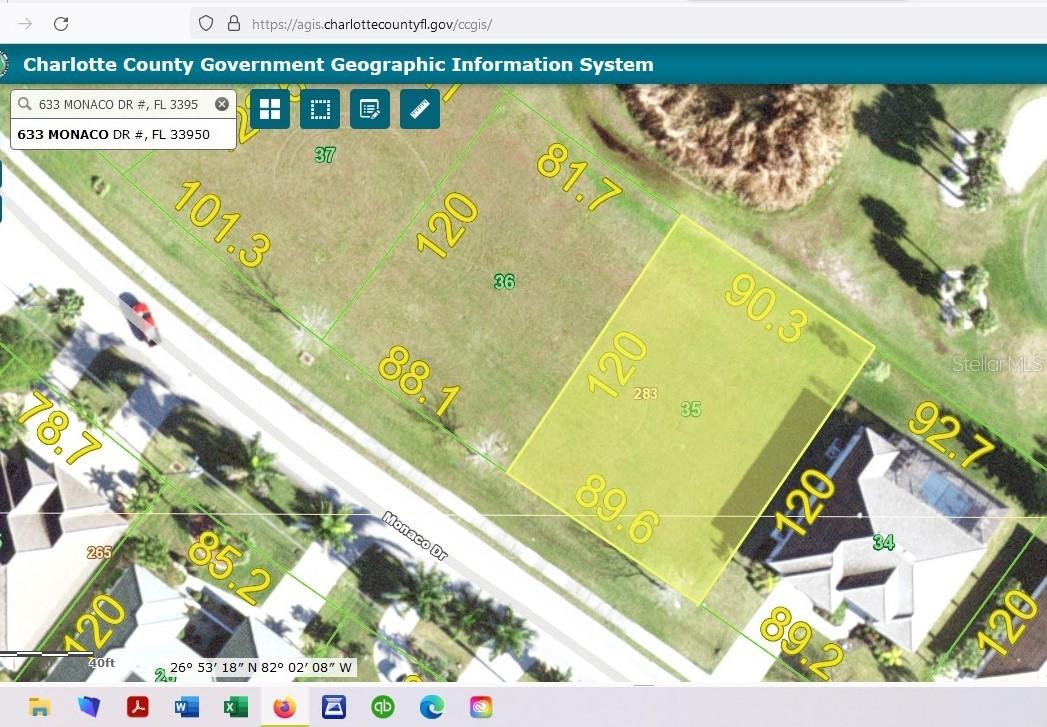Open QuickBooks from the taskbar
Image resolution: width=1047 pixels, height=727 pixels.
click(x=382, y=707)
